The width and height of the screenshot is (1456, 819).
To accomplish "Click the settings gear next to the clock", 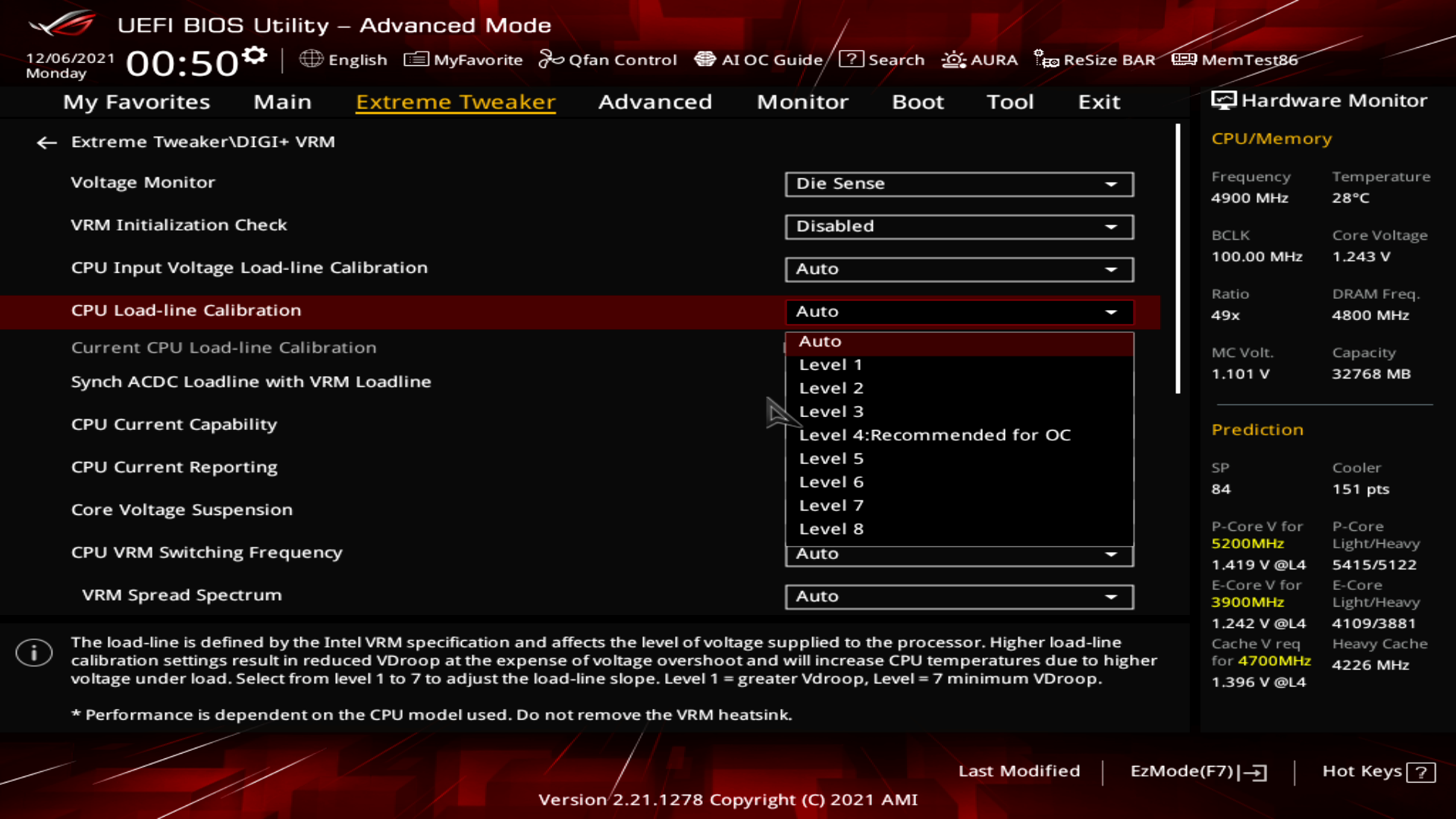I will coord(255,55).
